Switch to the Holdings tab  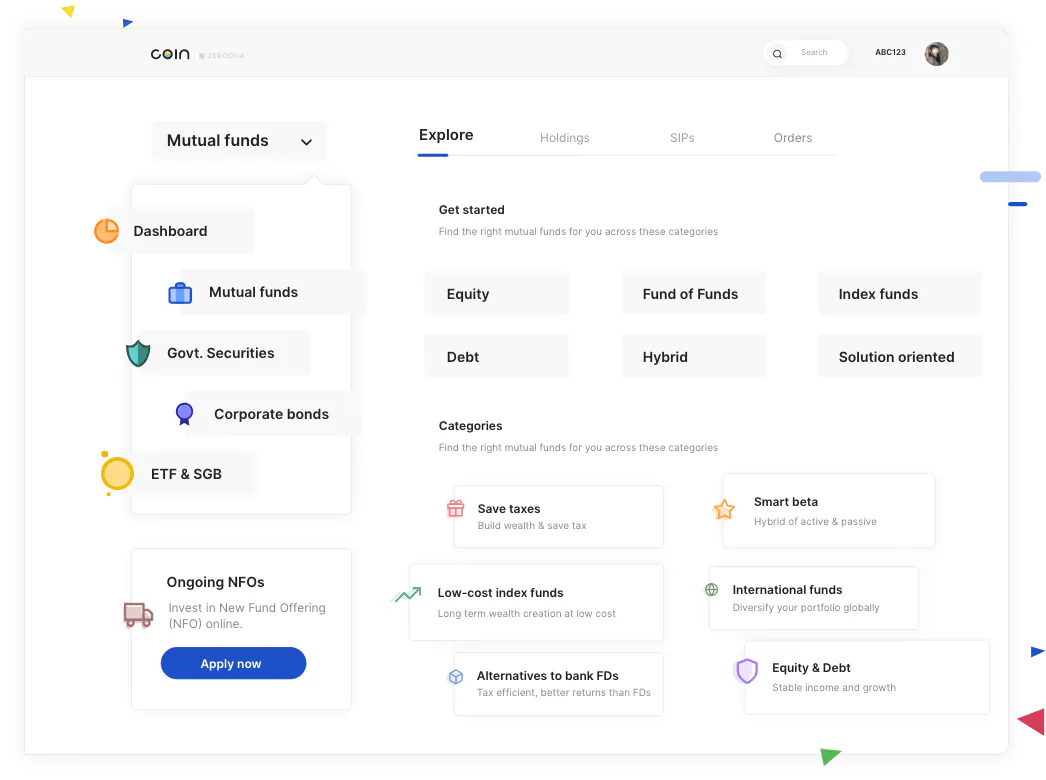[x=564, y=138]
